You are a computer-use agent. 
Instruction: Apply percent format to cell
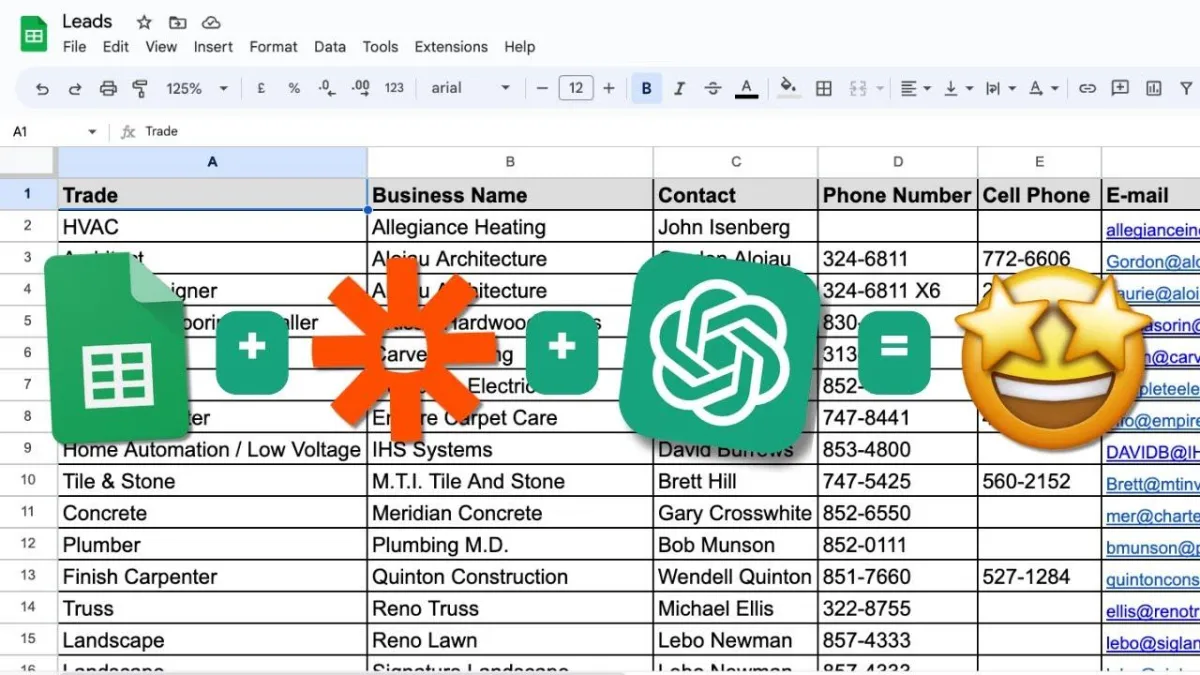point(294,88)
